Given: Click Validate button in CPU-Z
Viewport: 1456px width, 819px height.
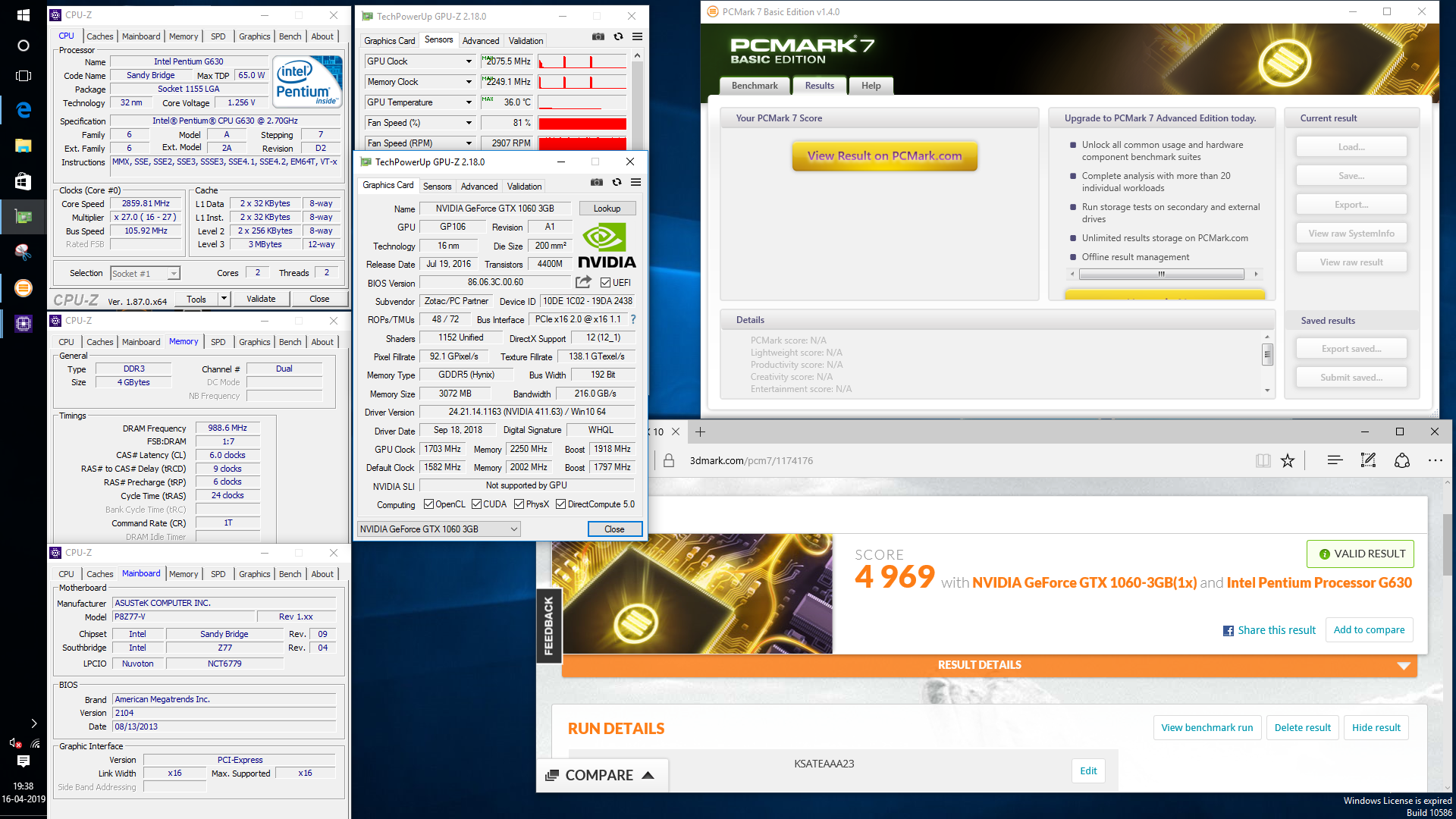Looking at the screenshot, I should [261, 299].
